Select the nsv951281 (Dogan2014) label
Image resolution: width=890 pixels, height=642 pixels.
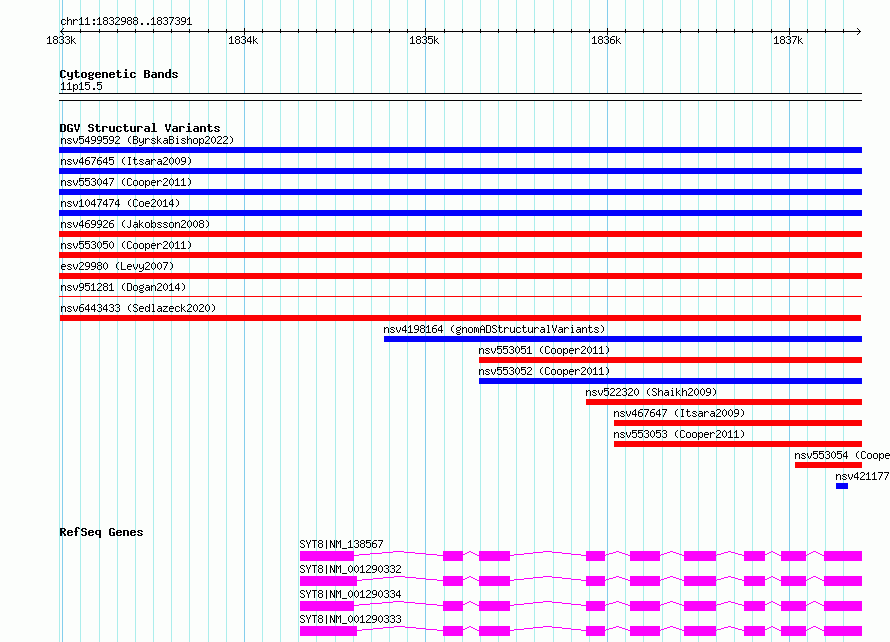coord(123,287)
